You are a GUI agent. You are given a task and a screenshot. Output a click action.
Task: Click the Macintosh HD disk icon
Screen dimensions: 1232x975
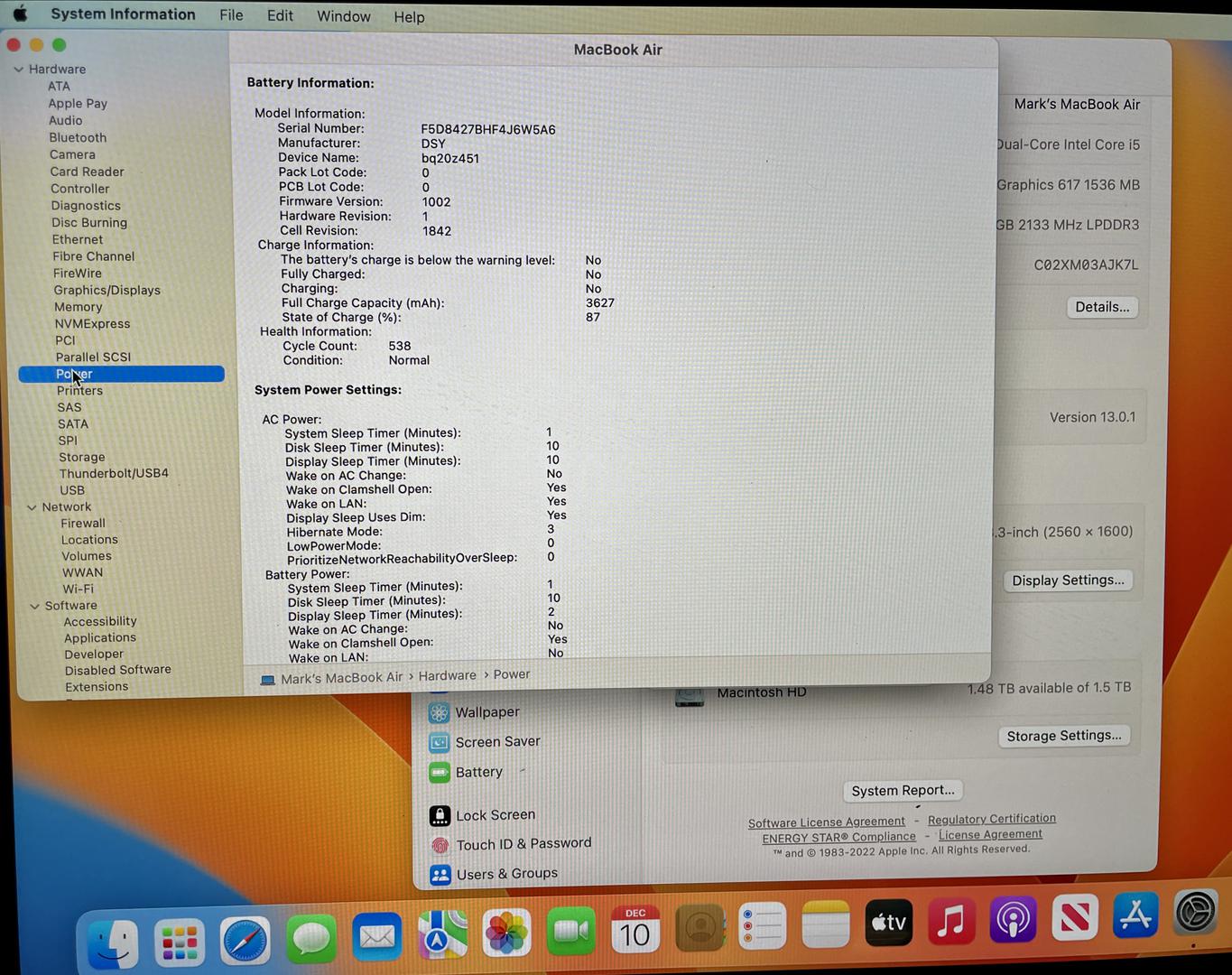coord(690,696)
